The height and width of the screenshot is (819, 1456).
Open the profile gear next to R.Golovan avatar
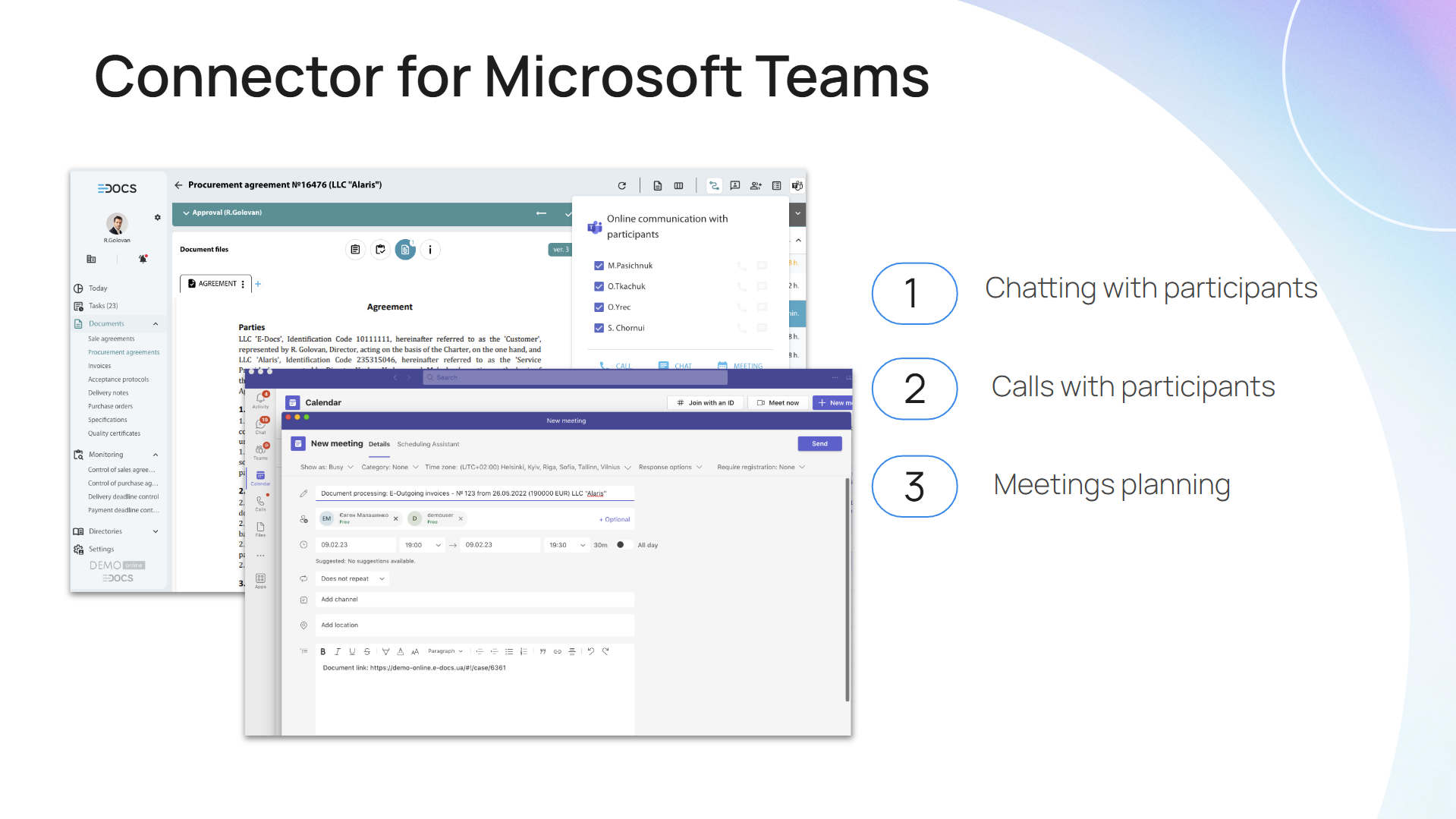click(x=158, y=217)
